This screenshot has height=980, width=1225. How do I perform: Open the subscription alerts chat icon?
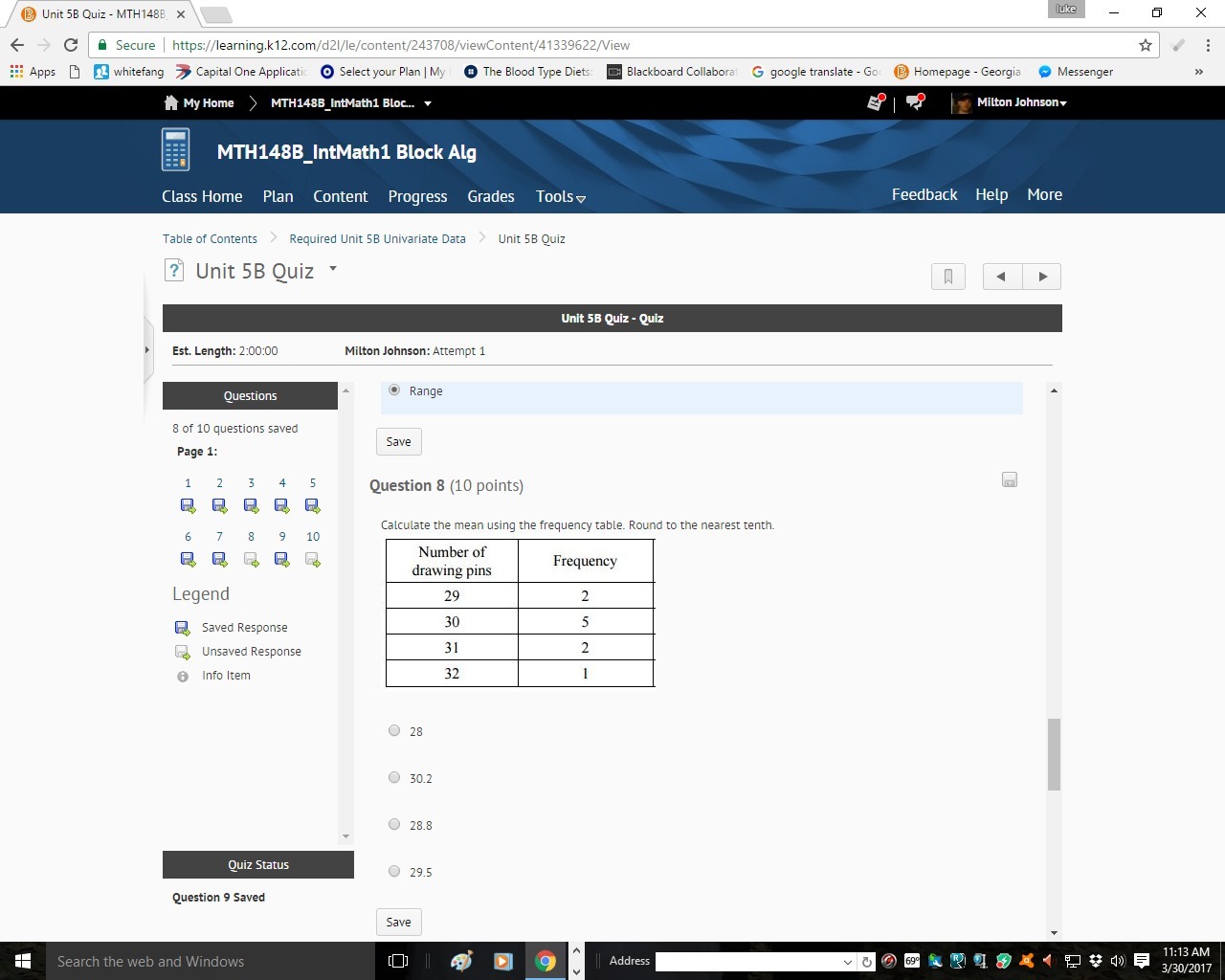coord(915,102)
